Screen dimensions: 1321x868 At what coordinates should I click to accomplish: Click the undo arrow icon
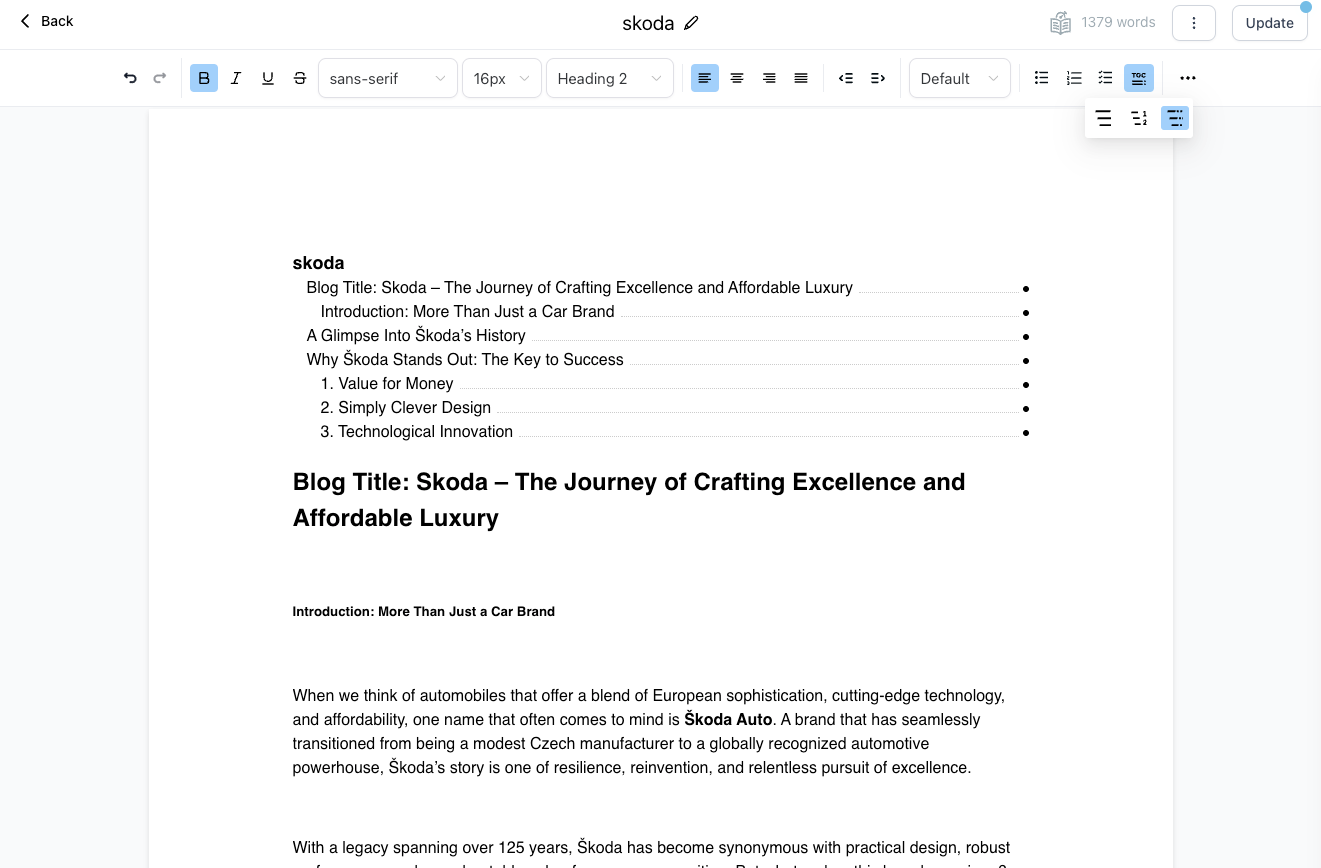(130, 78)
